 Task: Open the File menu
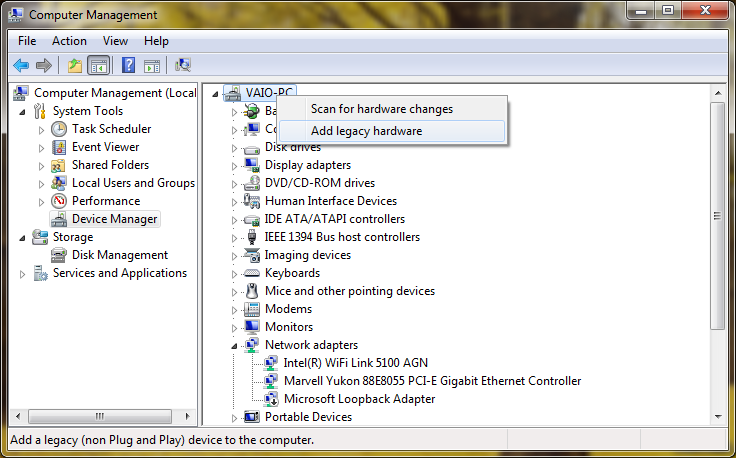27,41
